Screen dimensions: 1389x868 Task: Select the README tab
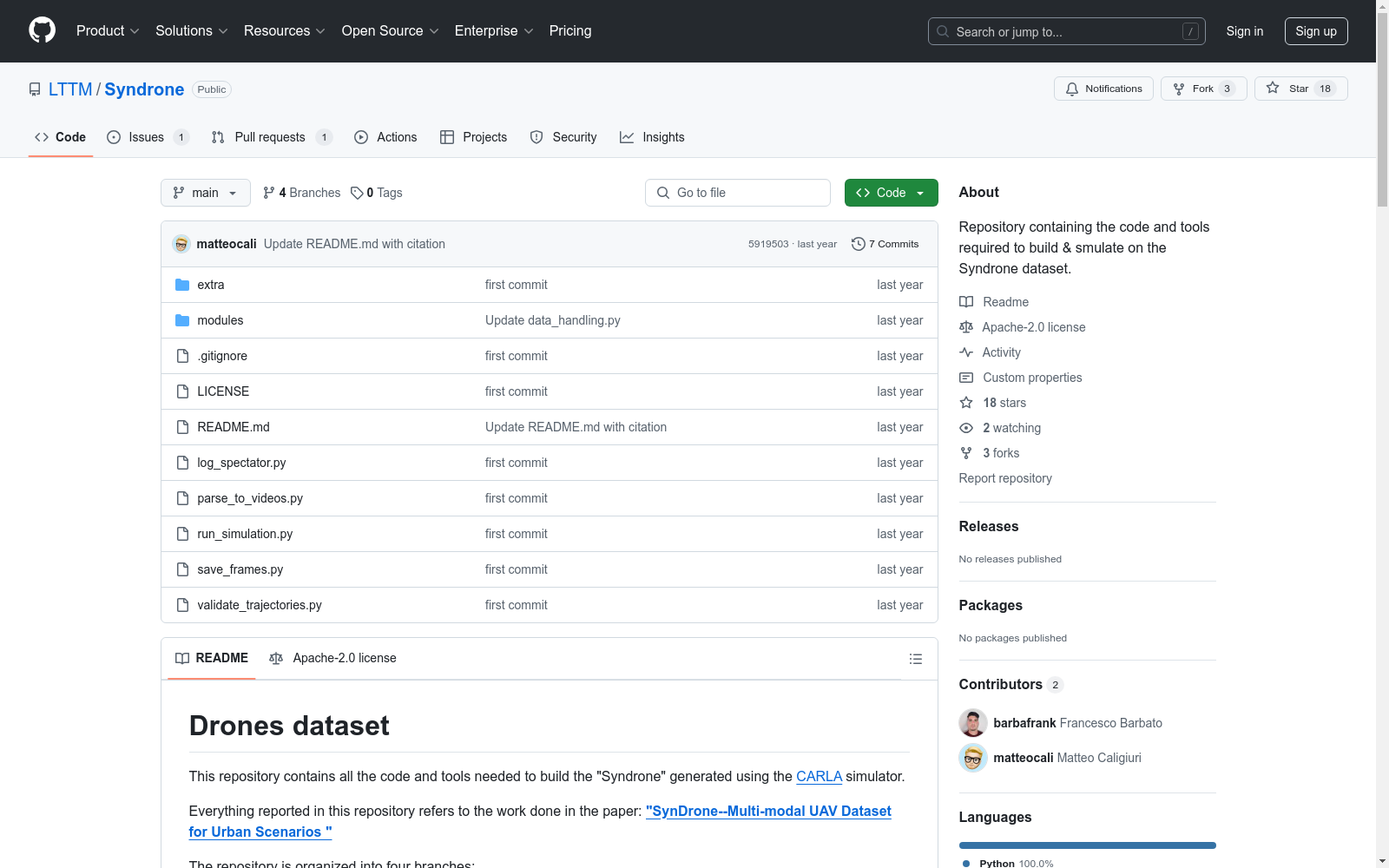click(x=212, y=658)
